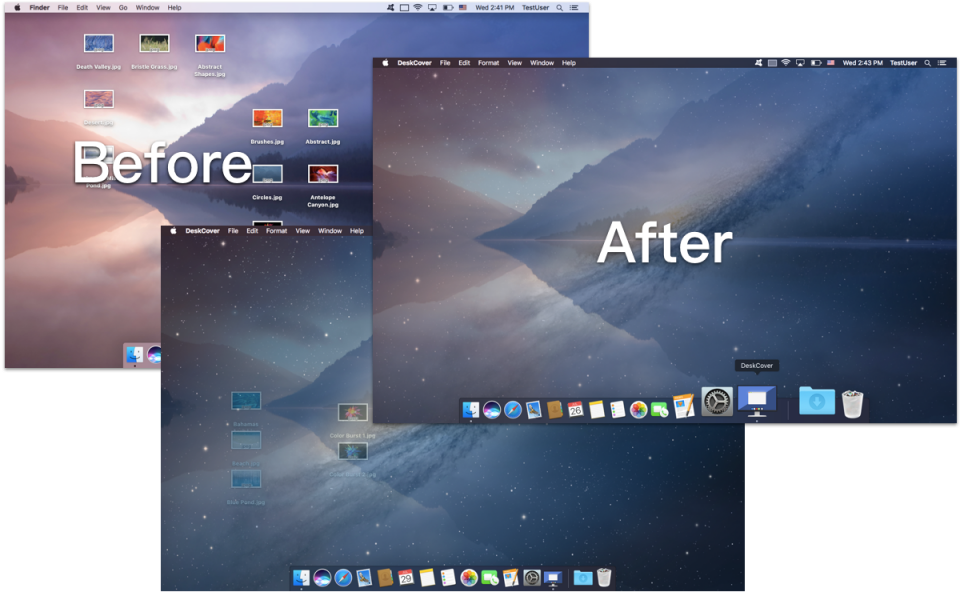Open the input source flag menu

click(x=831, y=62)
